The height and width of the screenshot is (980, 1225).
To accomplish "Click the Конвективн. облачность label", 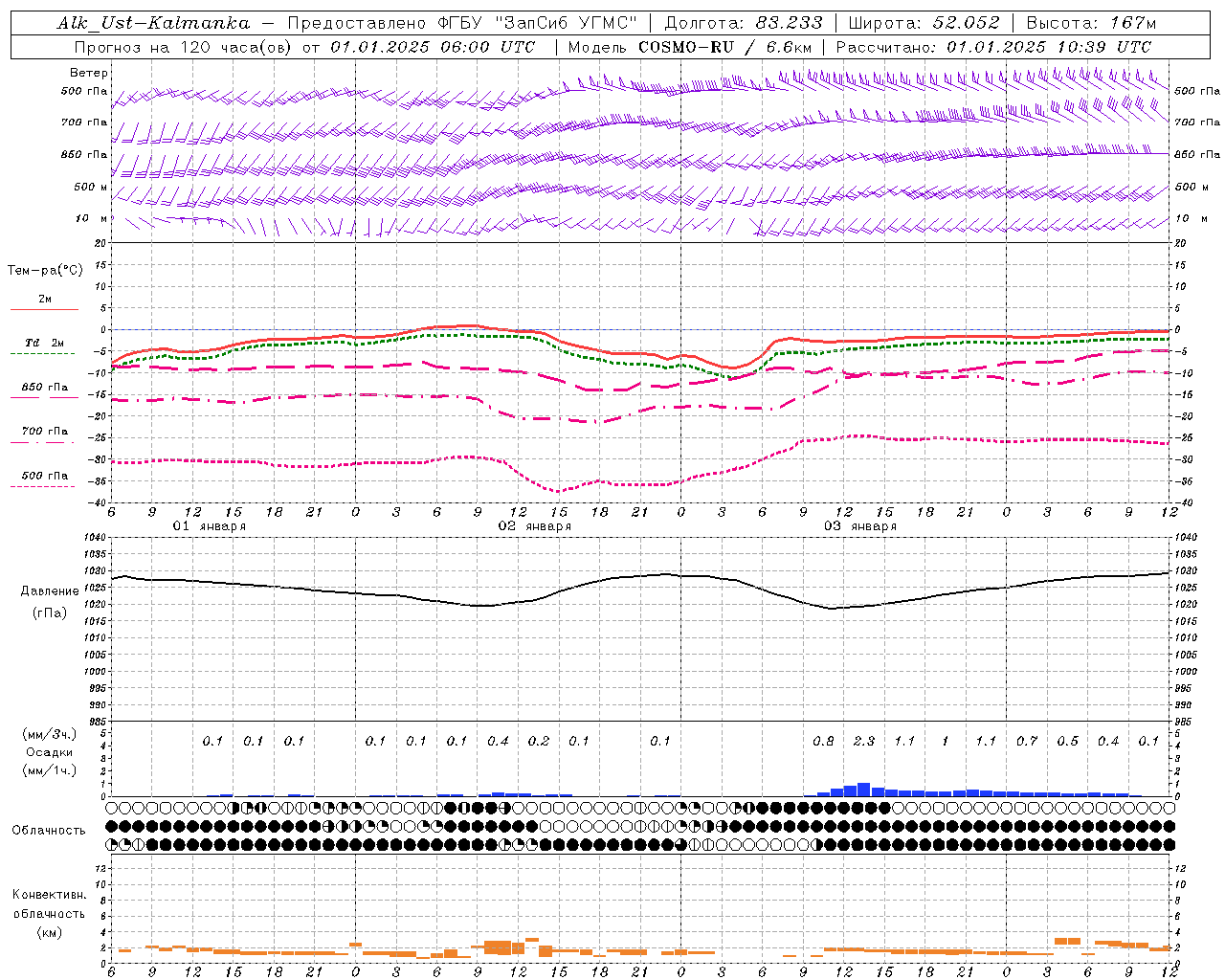I will click(x=49, y=904).
